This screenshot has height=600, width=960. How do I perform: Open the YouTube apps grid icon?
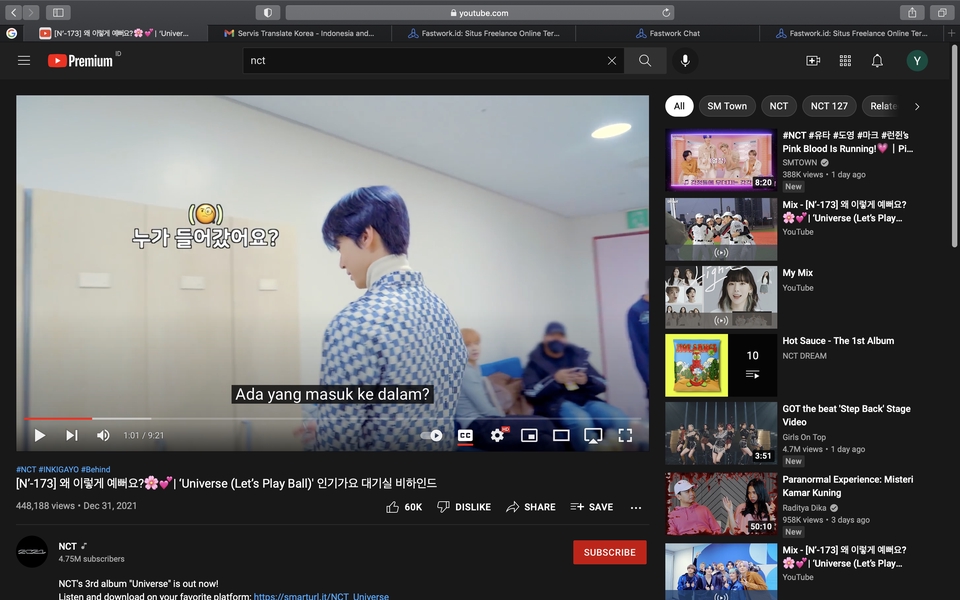pyautogui.click(x=844, y=60)
